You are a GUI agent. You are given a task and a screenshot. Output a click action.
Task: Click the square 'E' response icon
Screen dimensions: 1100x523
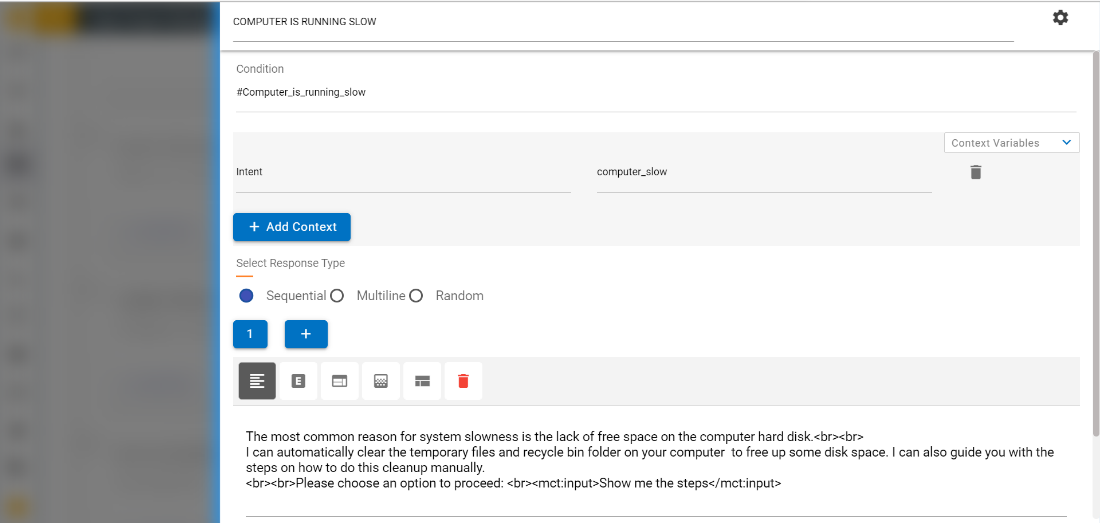pos(298,381)
